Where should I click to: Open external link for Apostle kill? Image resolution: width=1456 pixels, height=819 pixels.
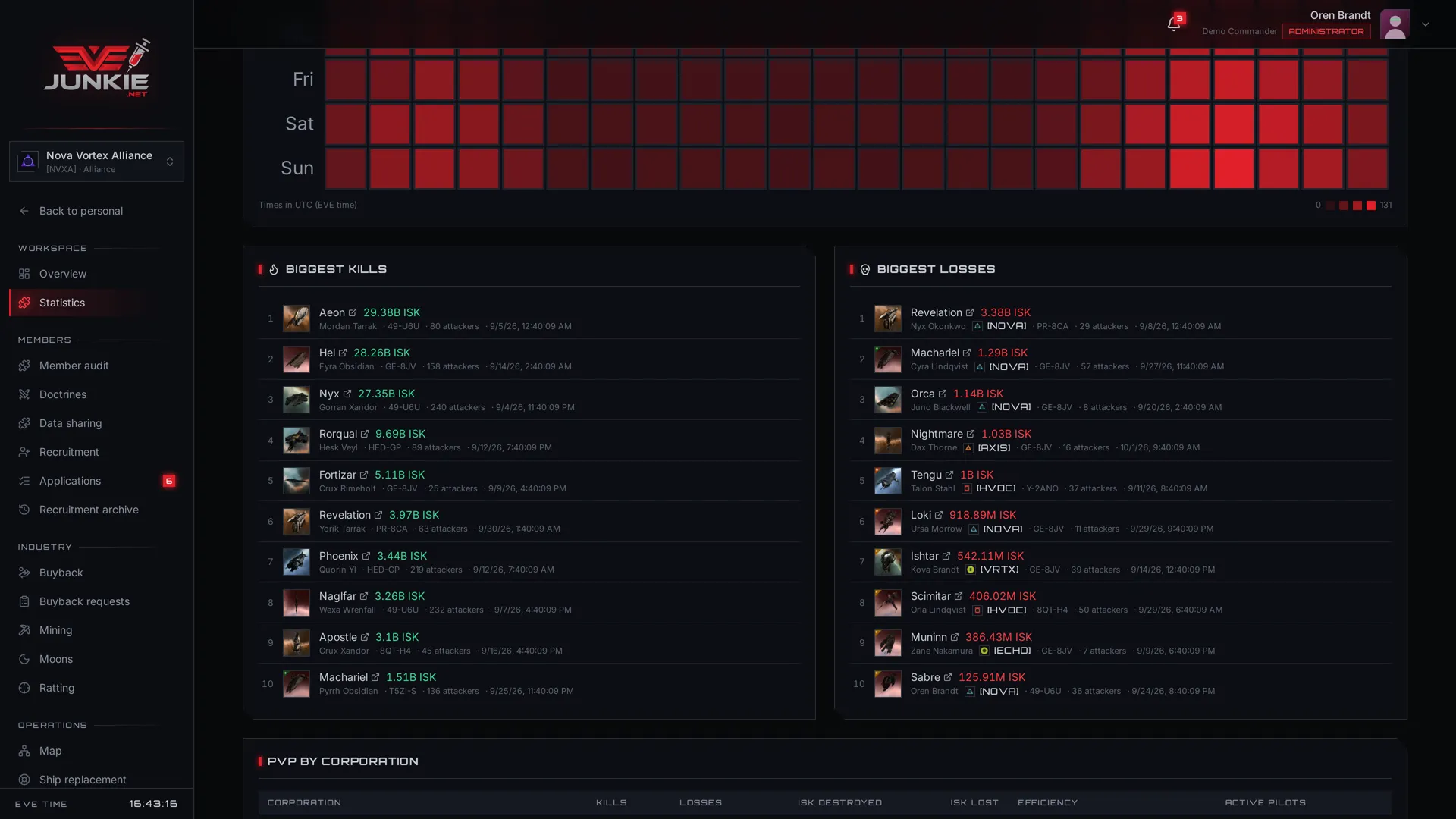pyautogui.click(x=365, y=637)
